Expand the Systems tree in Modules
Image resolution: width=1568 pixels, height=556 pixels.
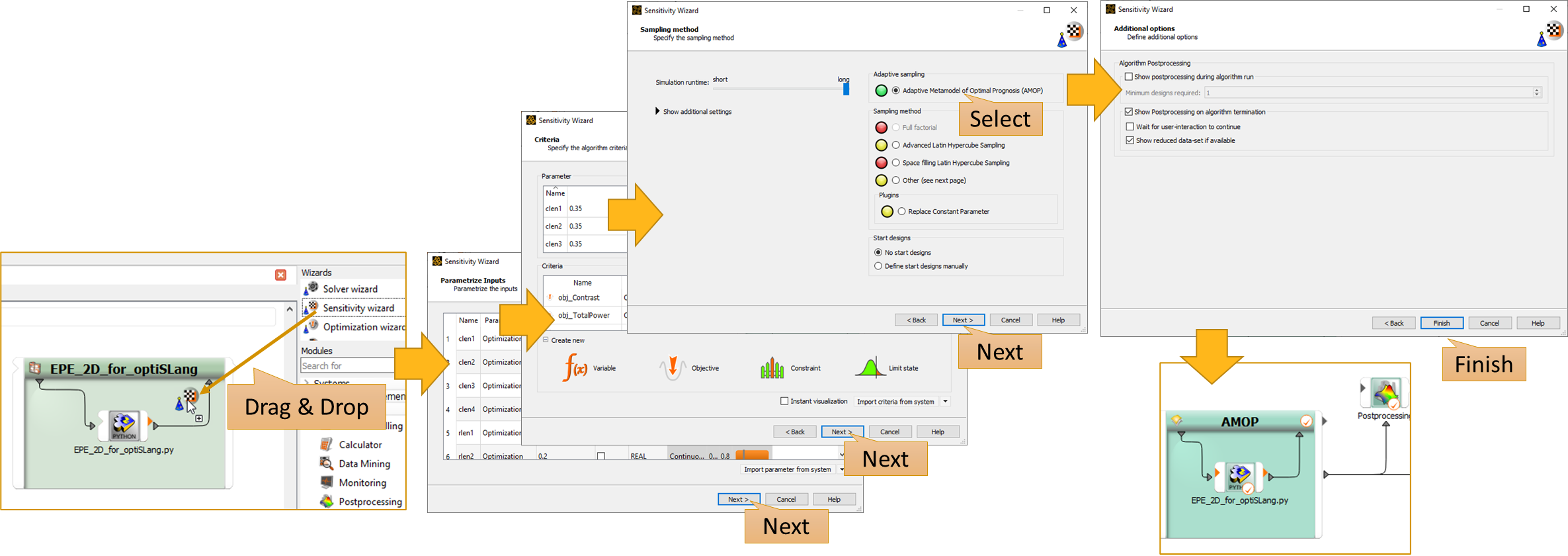tap(306, 383)
